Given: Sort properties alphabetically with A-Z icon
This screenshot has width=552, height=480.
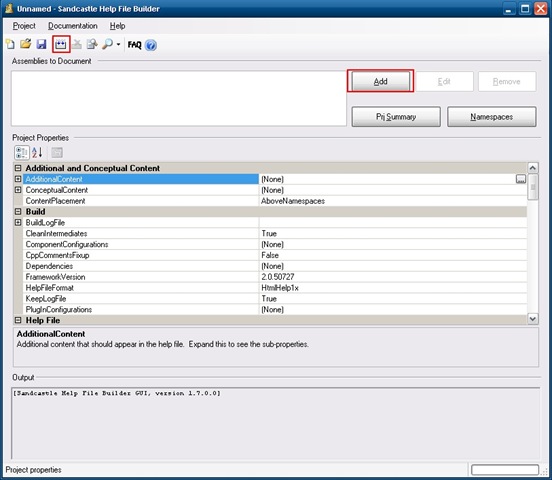Looking at the screenshot, I should 37,152.
